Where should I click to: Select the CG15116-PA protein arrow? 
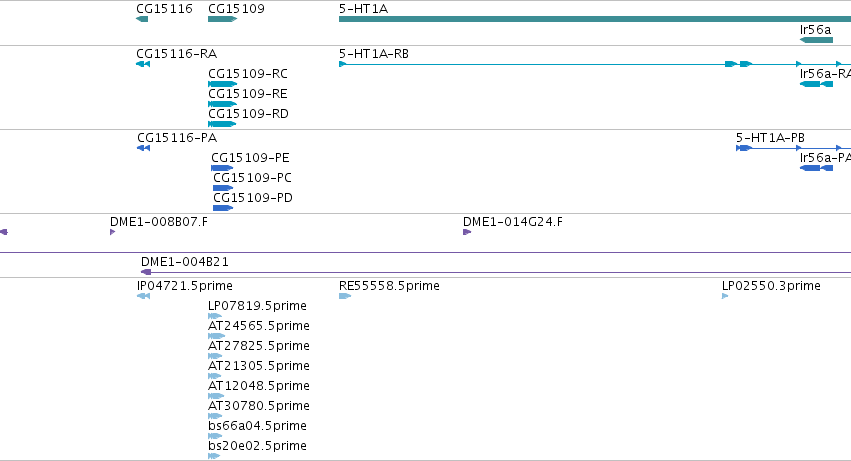(x=143, y=148)
